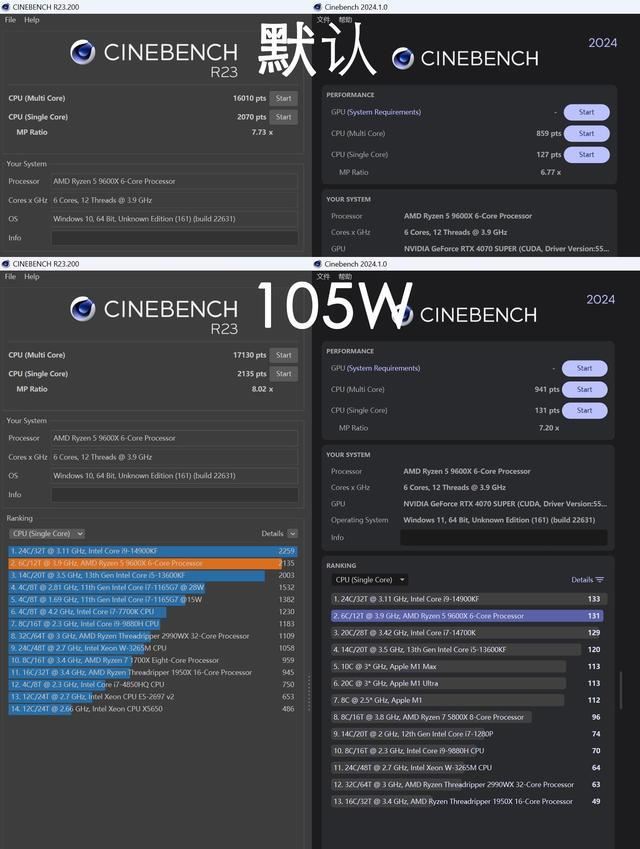Click title bar icon of 2024 window with 941 pts

coord(317,264)
